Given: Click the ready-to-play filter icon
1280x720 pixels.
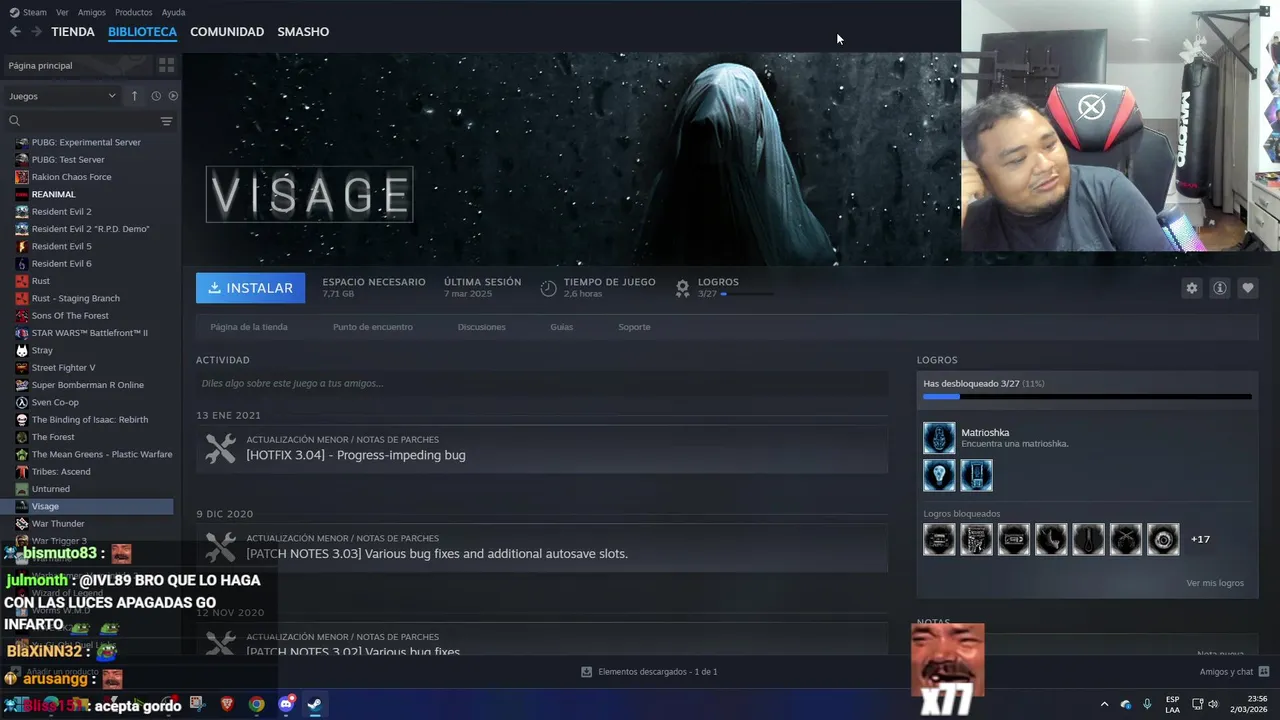Looking at the screenshot, I should (x=173, y=96).
